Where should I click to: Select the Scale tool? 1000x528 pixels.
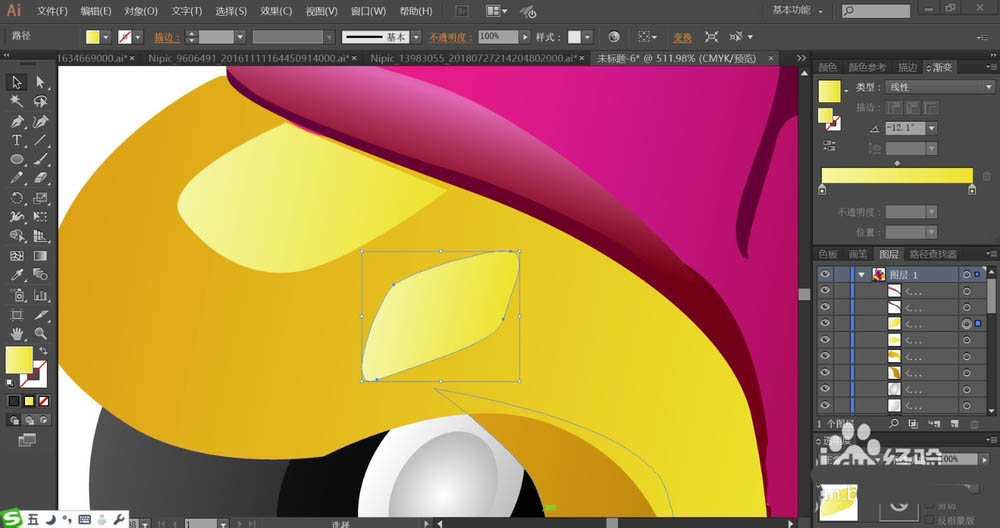point(40,198)
